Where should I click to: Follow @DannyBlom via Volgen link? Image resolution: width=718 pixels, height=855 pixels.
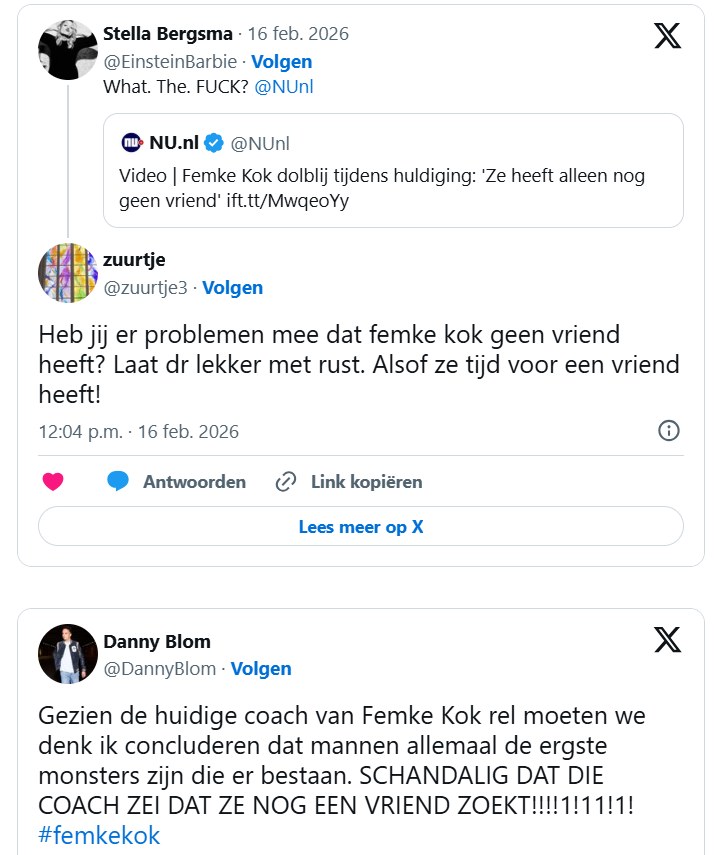(260, 669)
